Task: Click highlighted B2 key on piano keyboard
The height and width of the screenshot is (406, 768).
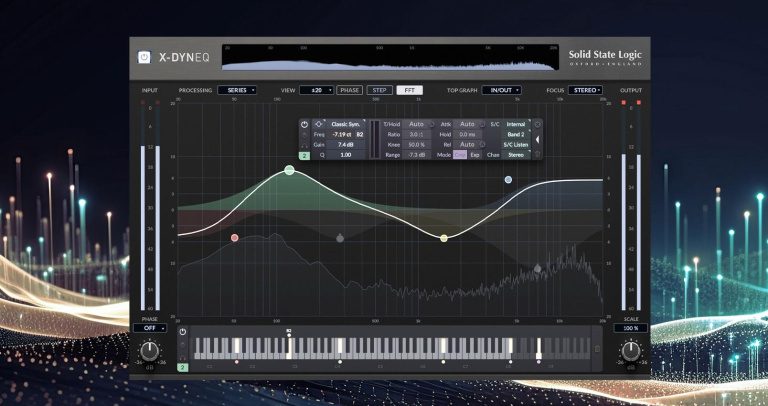Action: tap(289, 348)
